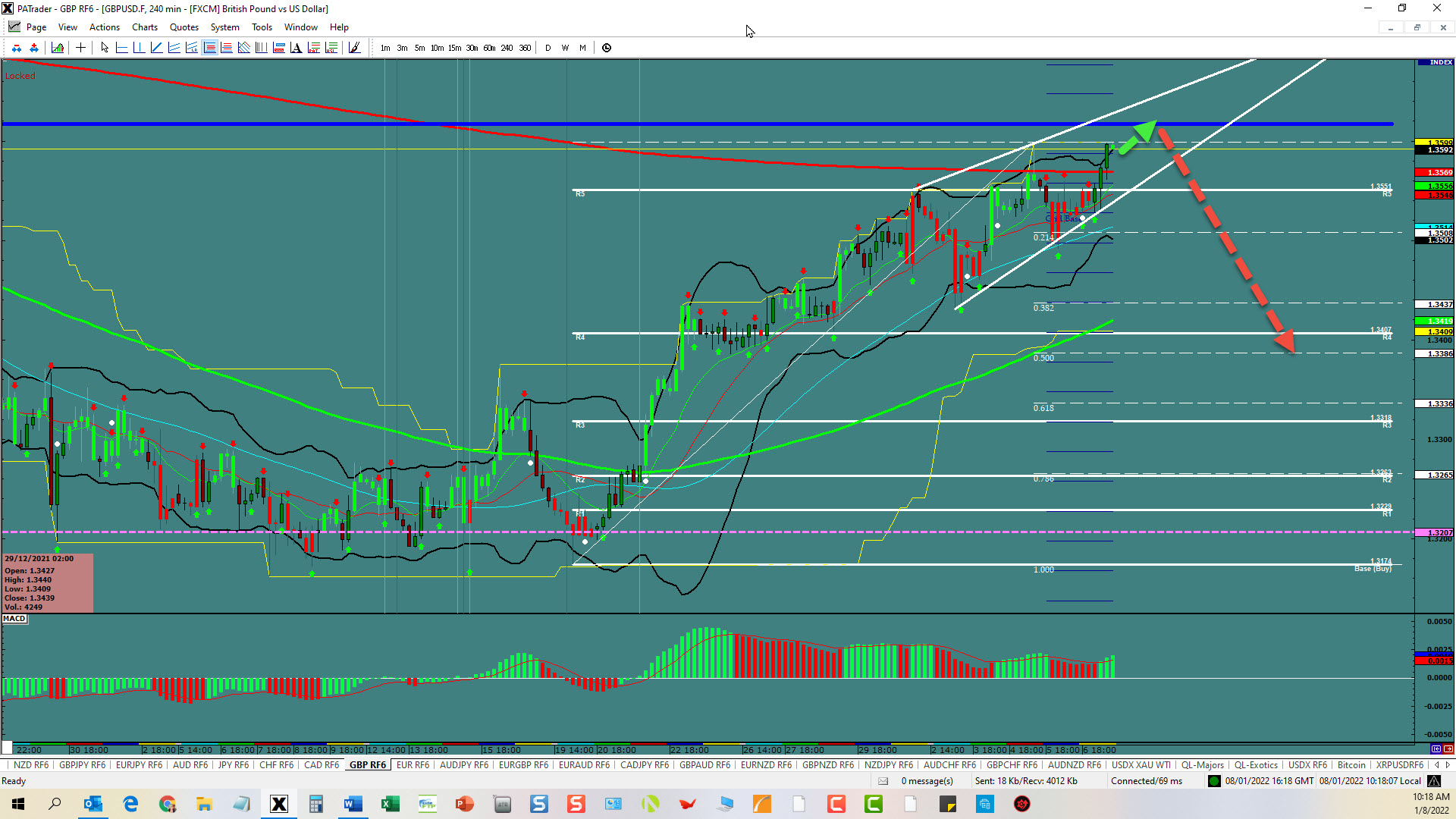1456x819 pixels.
Task: Select the red horizontal levels tool
Action: [x=226, y=48]
